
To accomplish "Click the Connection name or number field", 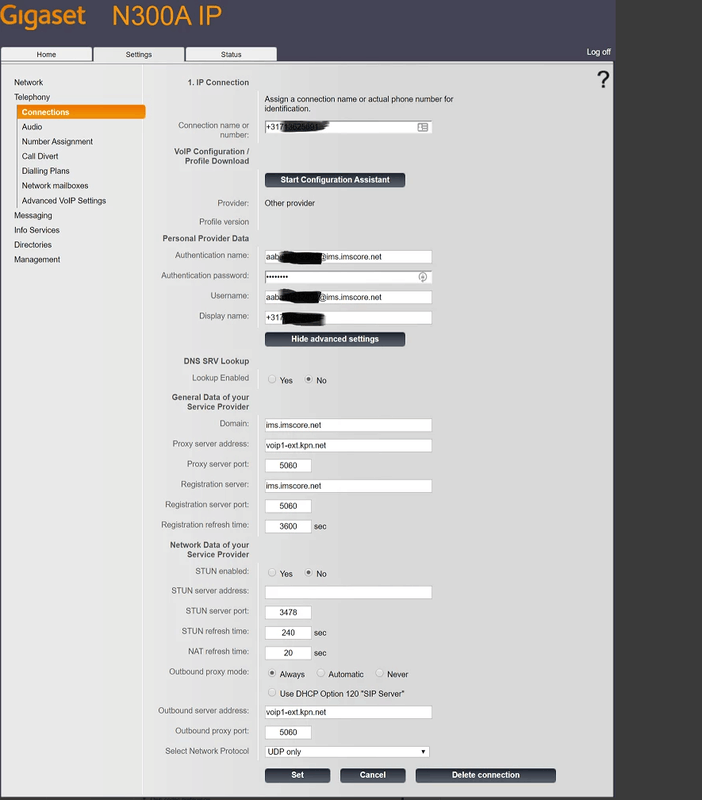I will [x=348, y=127].
